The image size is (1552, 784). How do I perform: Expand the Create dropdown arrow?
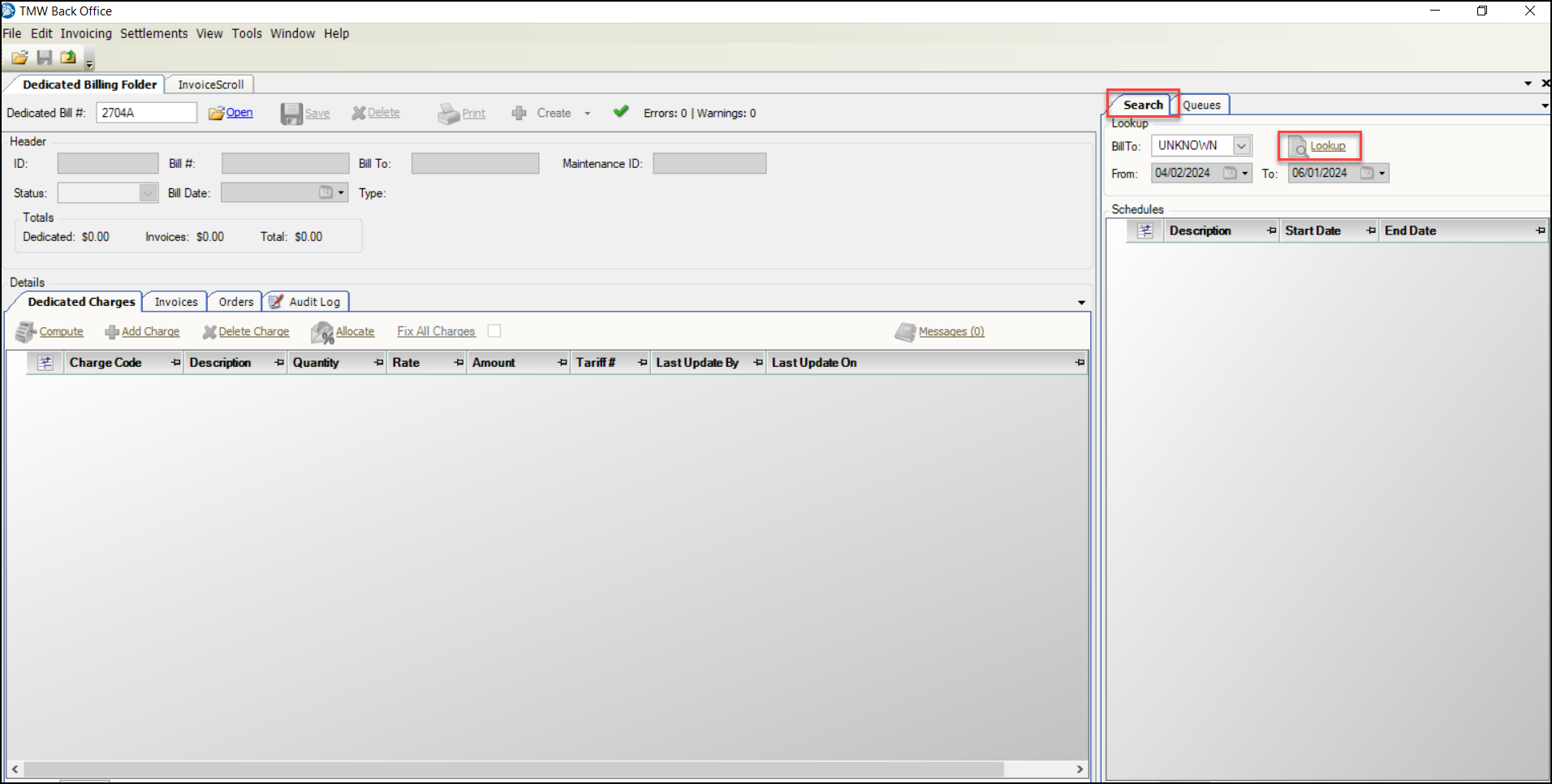(x=588, y=114)
